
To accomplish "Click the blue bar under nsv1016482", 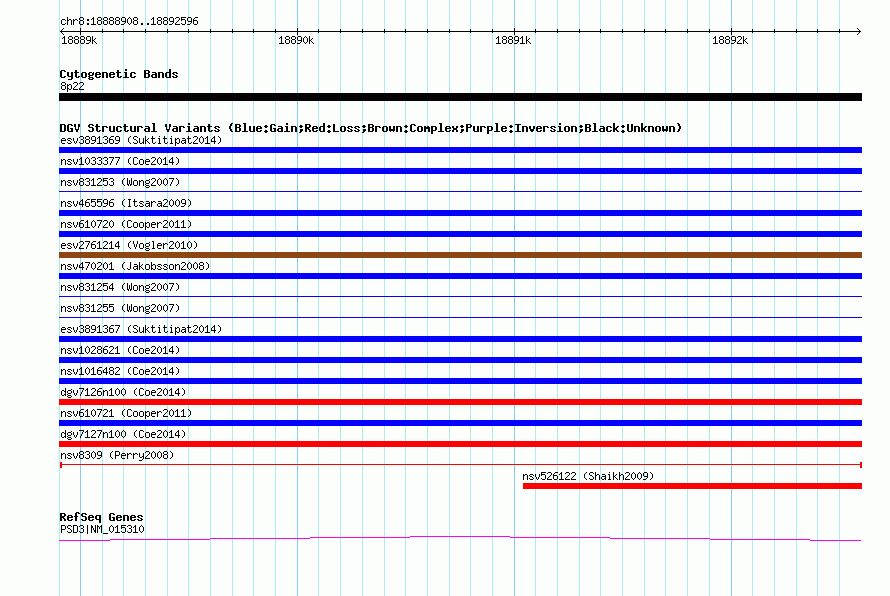I will pos(460,381).
